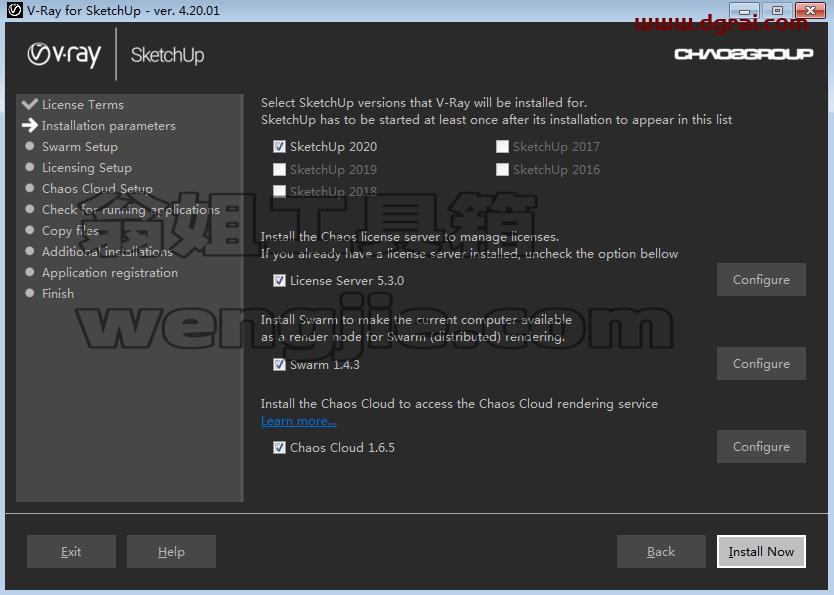Click the Install Now button
Viewport: 834px width, 595px height.
761,552
